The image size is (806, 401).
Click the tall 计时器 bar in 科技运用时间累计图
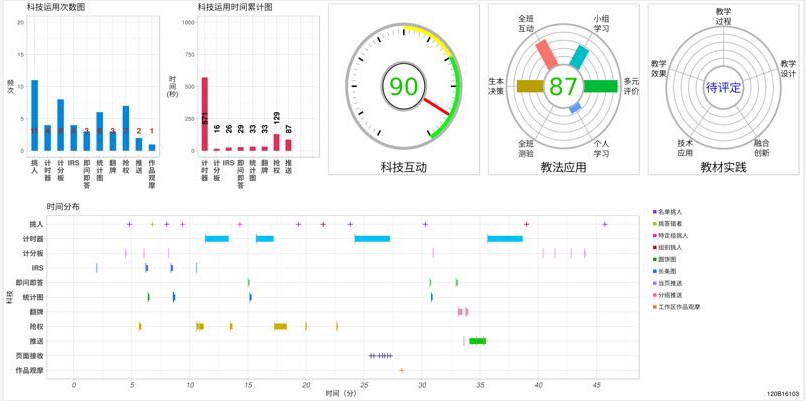[204, 113]
